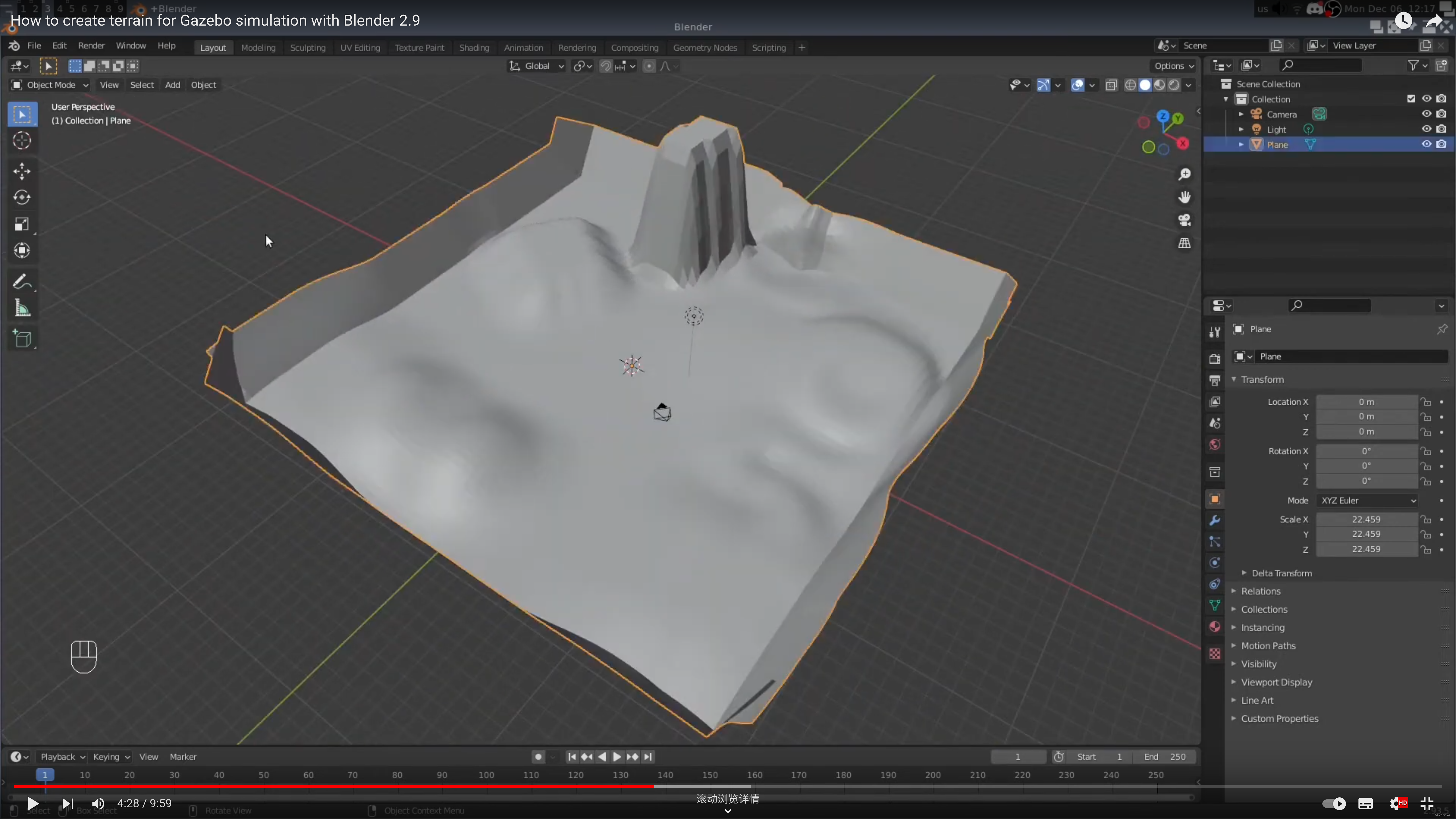Toggle Camera visibility eye in outliner
1456x819 pixels.
(x=1426, y=114)
